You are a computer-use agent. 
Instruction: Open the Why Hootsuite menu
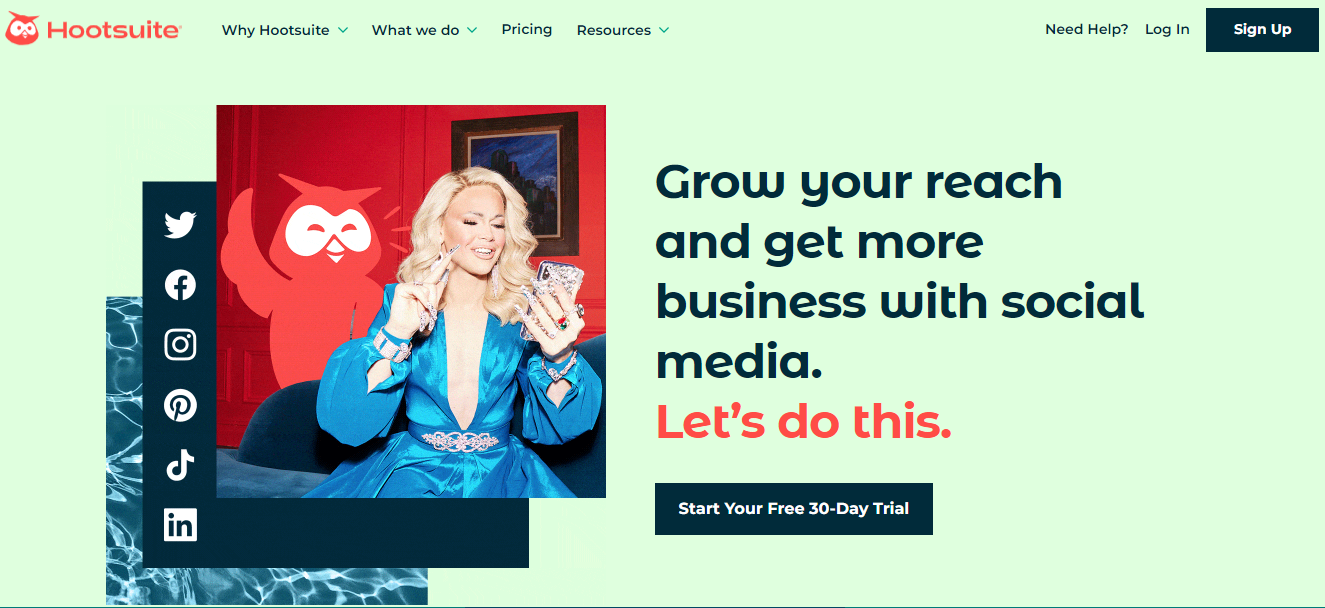275,30
